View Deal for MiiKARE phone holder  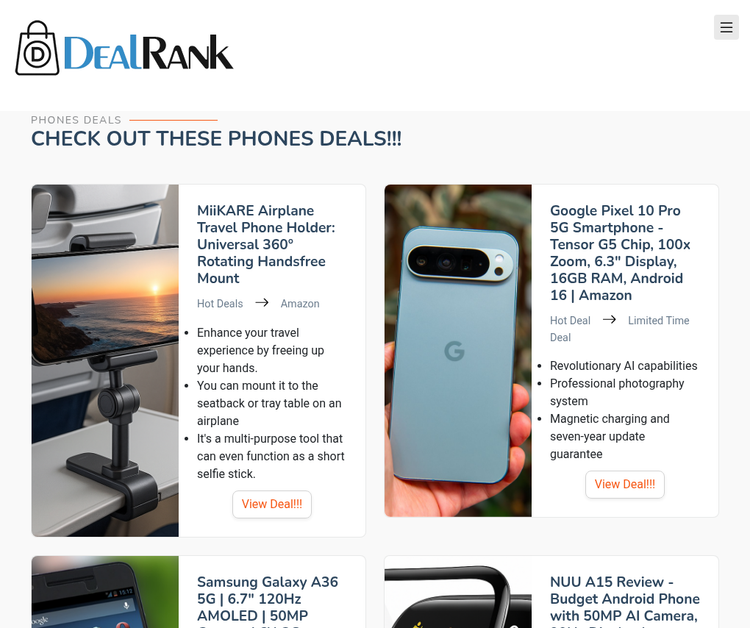coord(272,504)
